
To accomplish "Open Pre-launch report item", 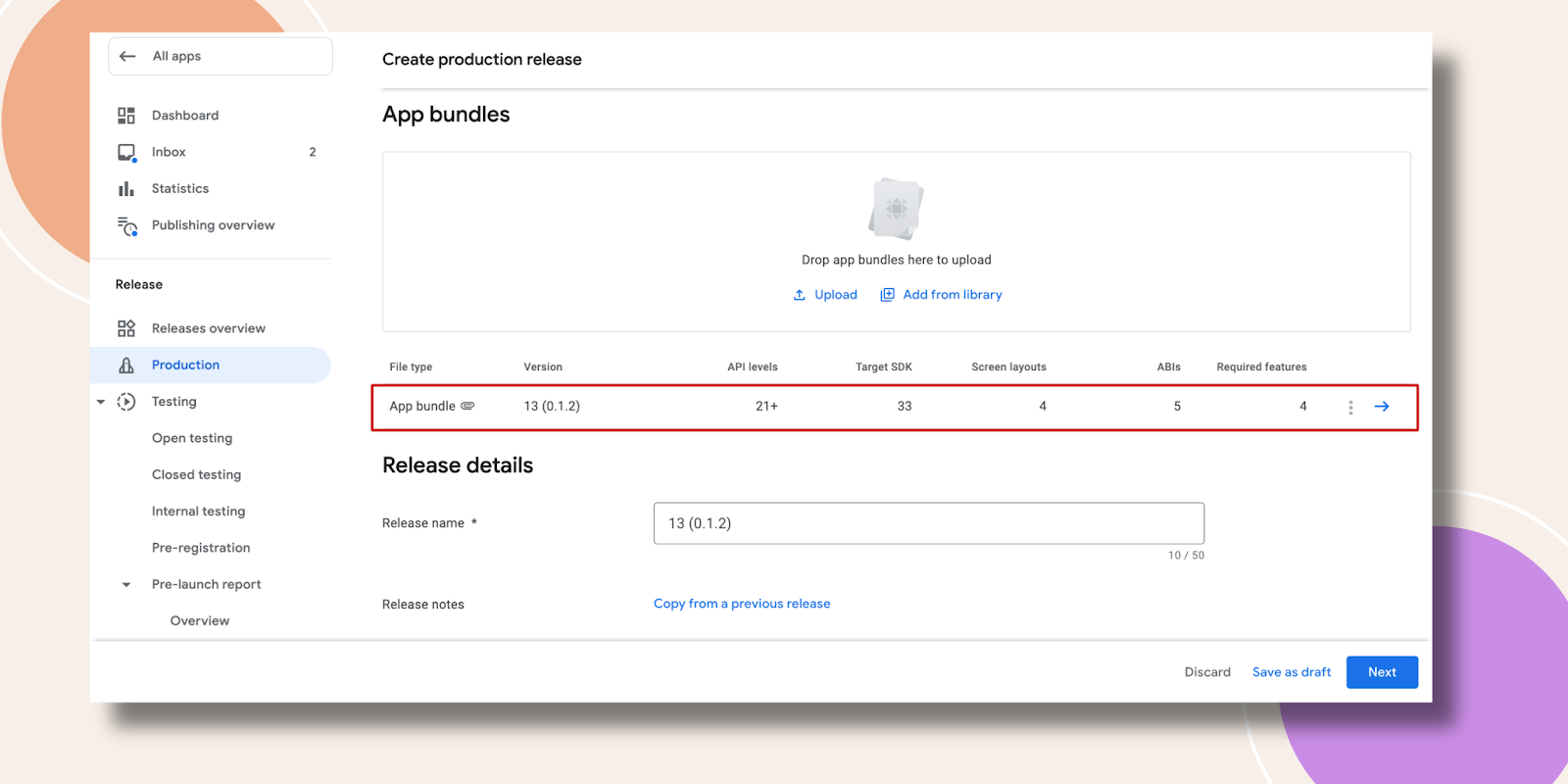I will point(206,584).
